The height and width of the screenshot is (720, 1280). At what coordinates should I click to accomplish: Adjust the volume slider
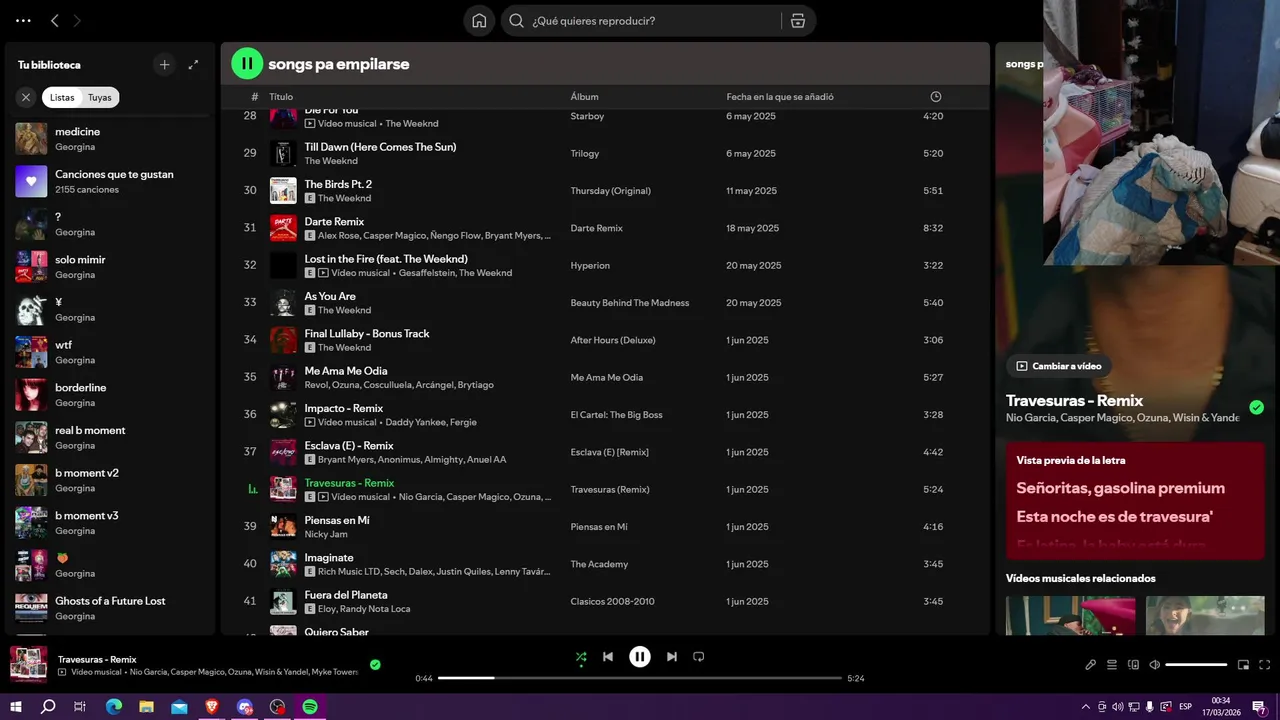(x=1196, y=665)
